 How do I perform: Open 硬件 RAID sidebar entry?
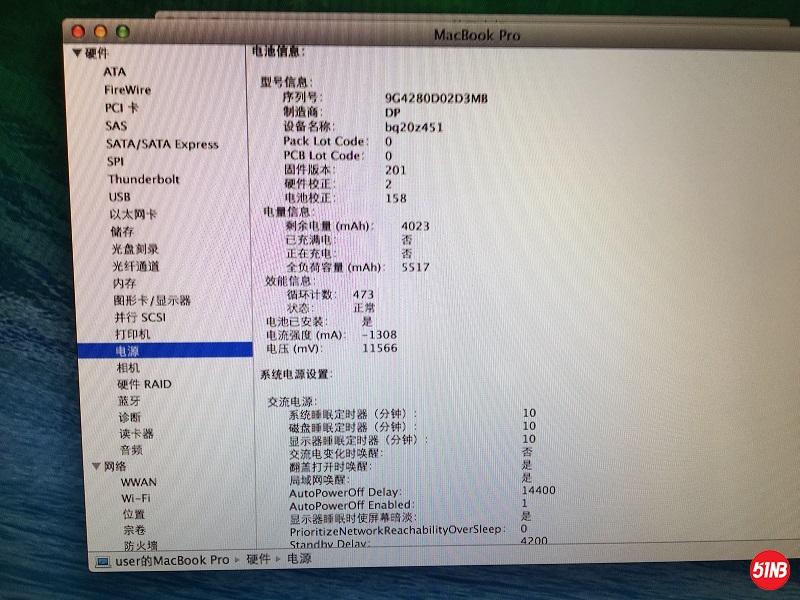(x=144, y=384)
